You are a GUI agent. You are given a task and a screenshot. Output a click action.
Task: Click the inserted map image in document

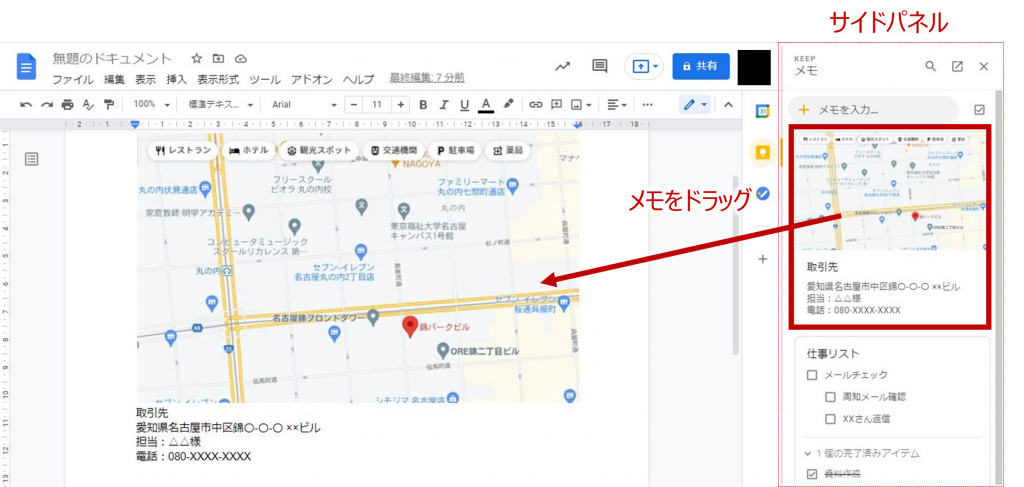358,268
